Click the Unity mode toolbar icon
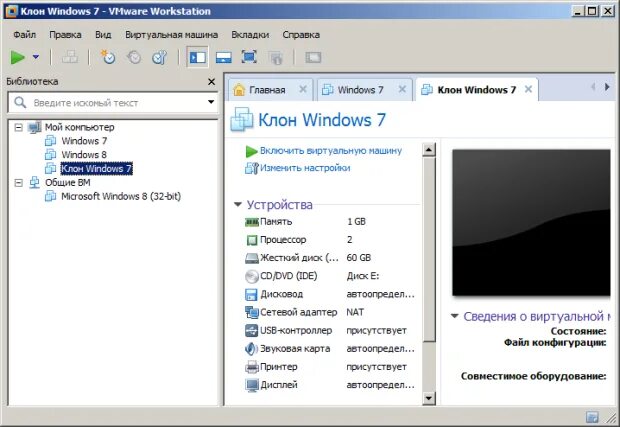This screenshot has width=620, height=427. tap(276, 58)
